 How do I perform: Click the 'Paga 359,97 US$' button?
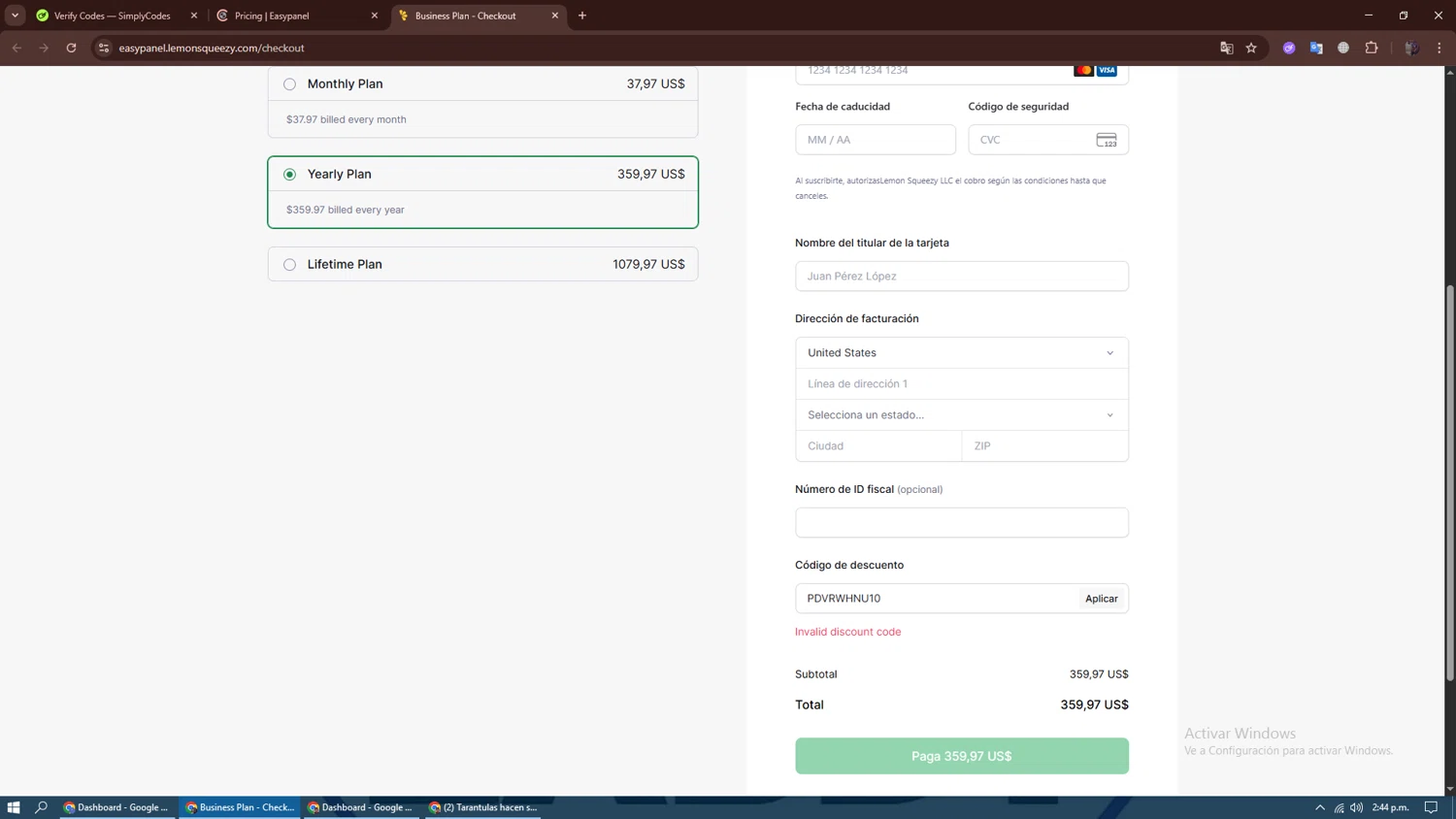(x=961, y=756)
